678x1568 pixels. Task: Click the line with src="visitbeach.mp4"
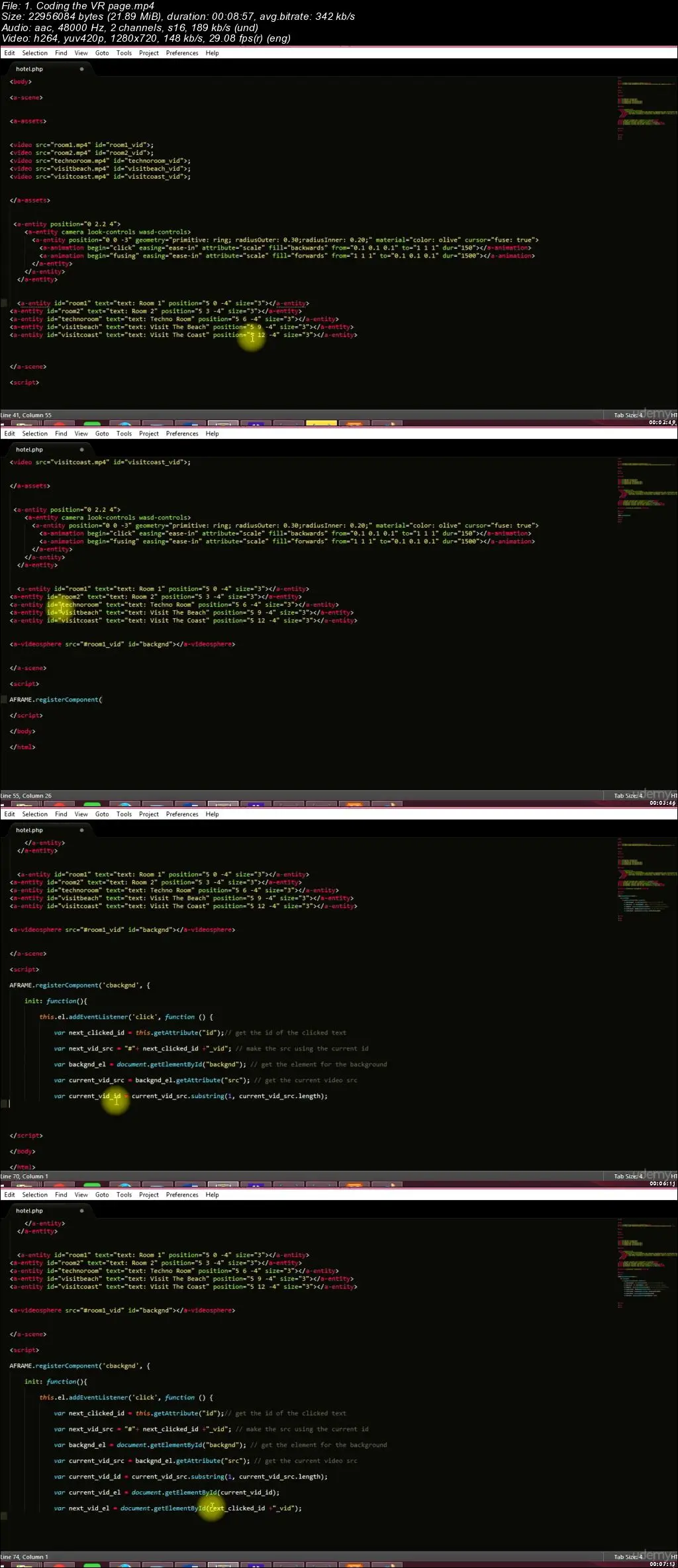[x=100, y=169]
